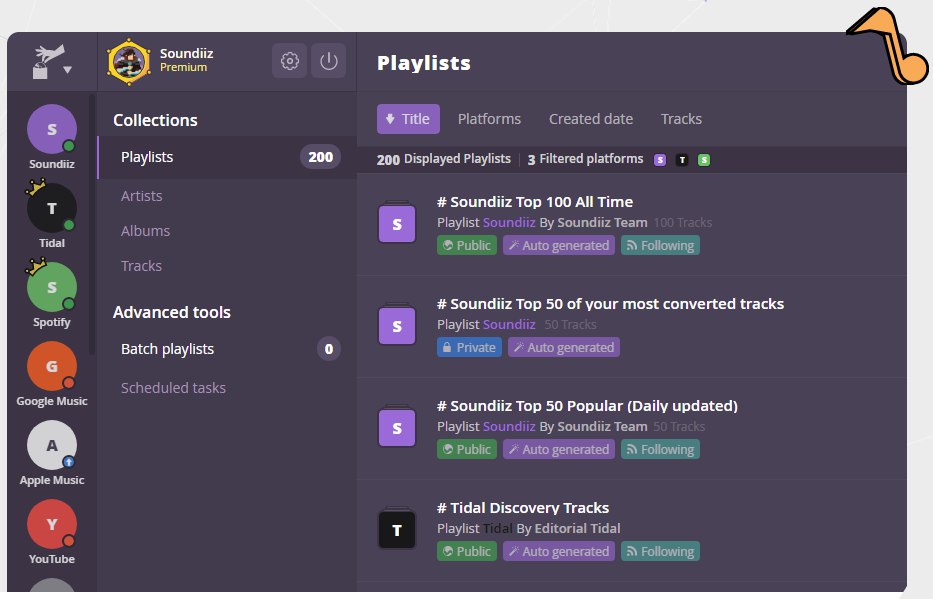Viewport: 933px width, 599px height.
Task: Sort playlists by Created date
Action: pyautogui.click(x=591, y=119)
